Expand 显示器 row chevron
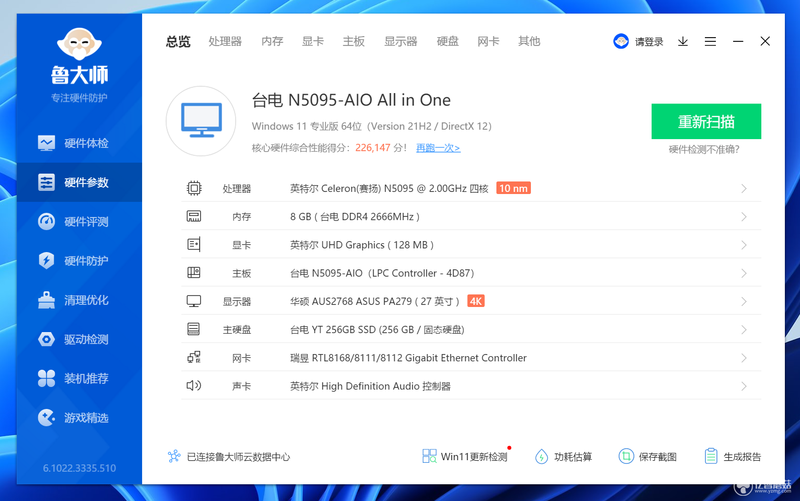The image size is (800, 501). coord(744,302)
